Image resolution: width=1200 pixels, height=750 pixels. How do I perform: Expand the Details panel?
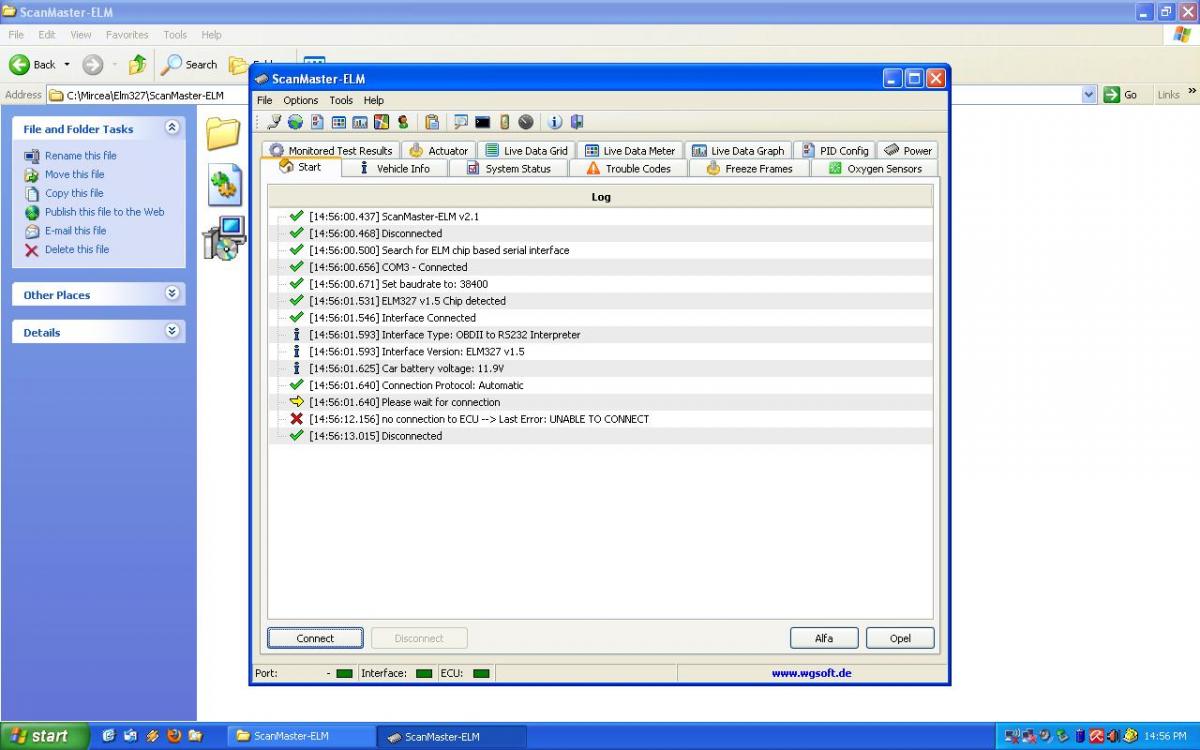click(x=172, y=331)
